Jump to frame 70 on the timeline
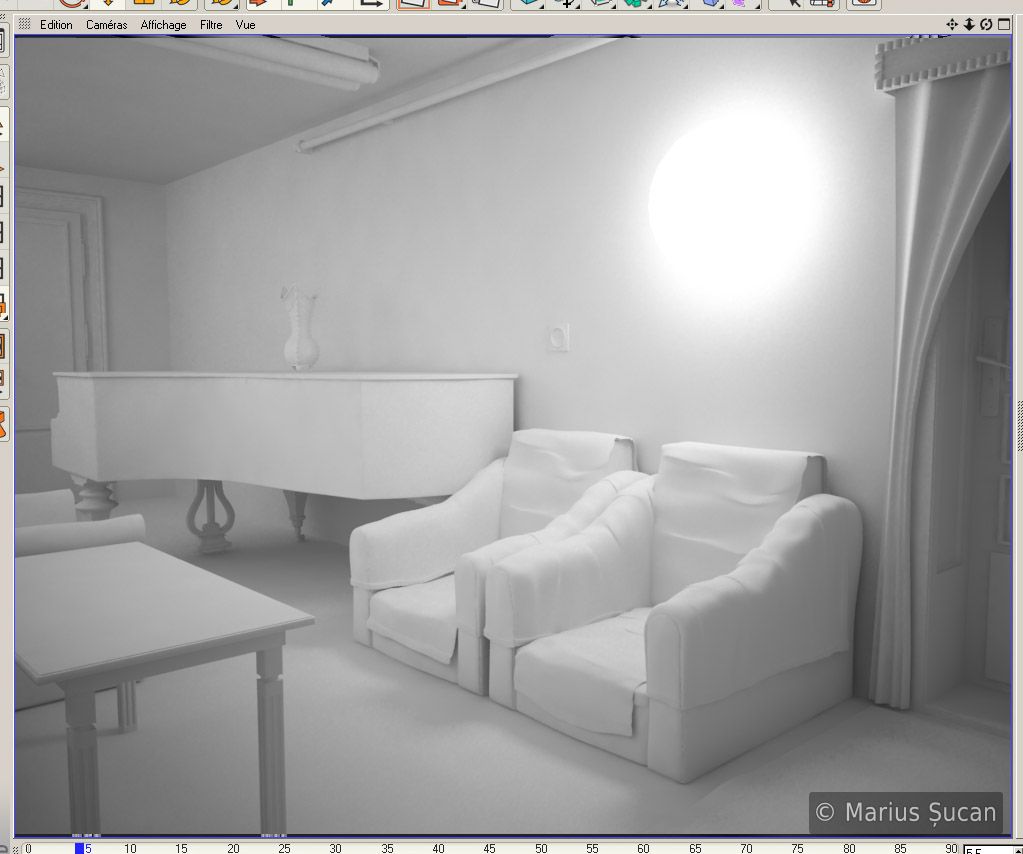The image size is (1023, 854). click(746, 848)
